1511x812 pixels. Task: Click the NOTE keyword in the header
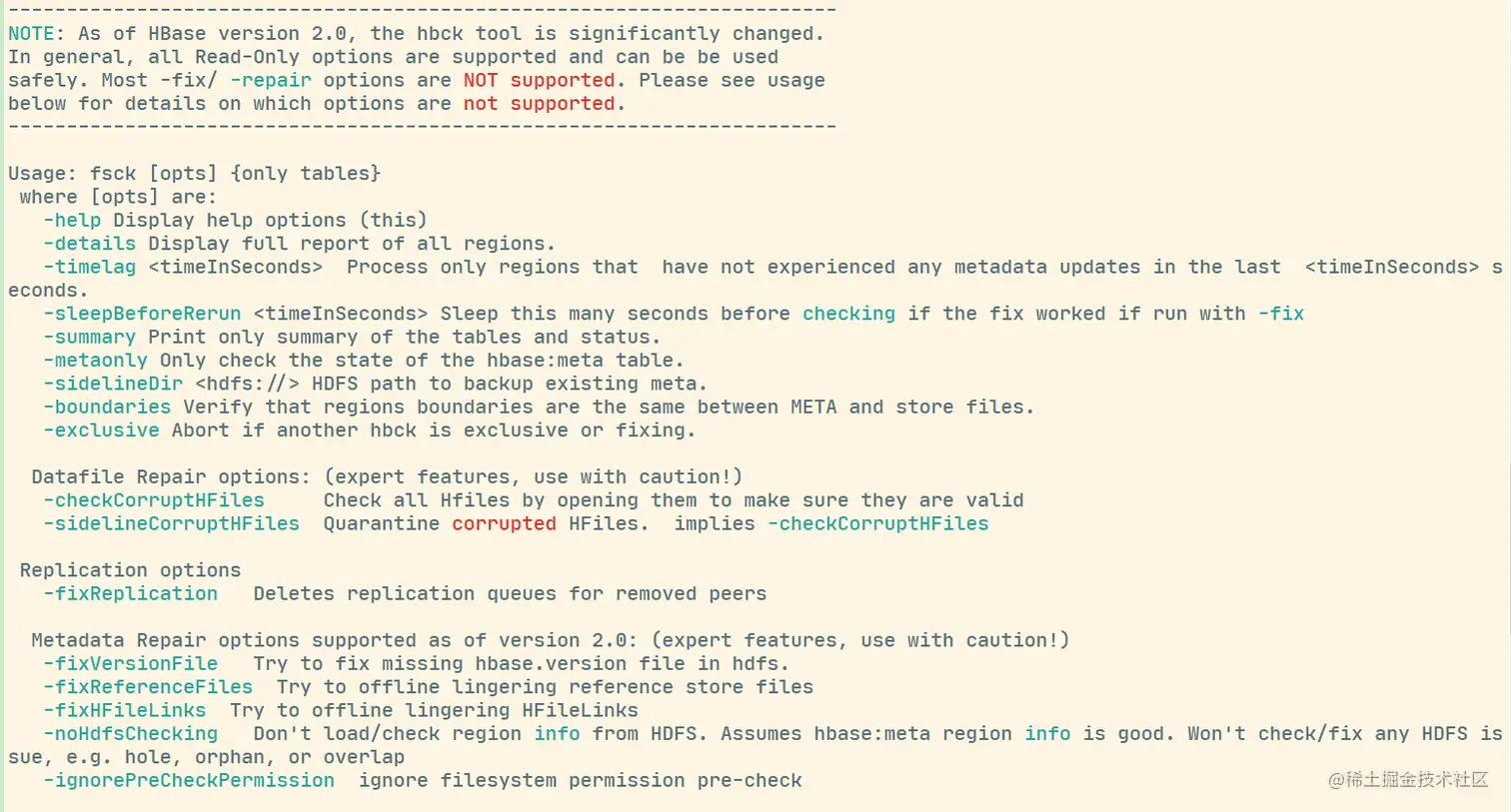click(x=31, y=33)
